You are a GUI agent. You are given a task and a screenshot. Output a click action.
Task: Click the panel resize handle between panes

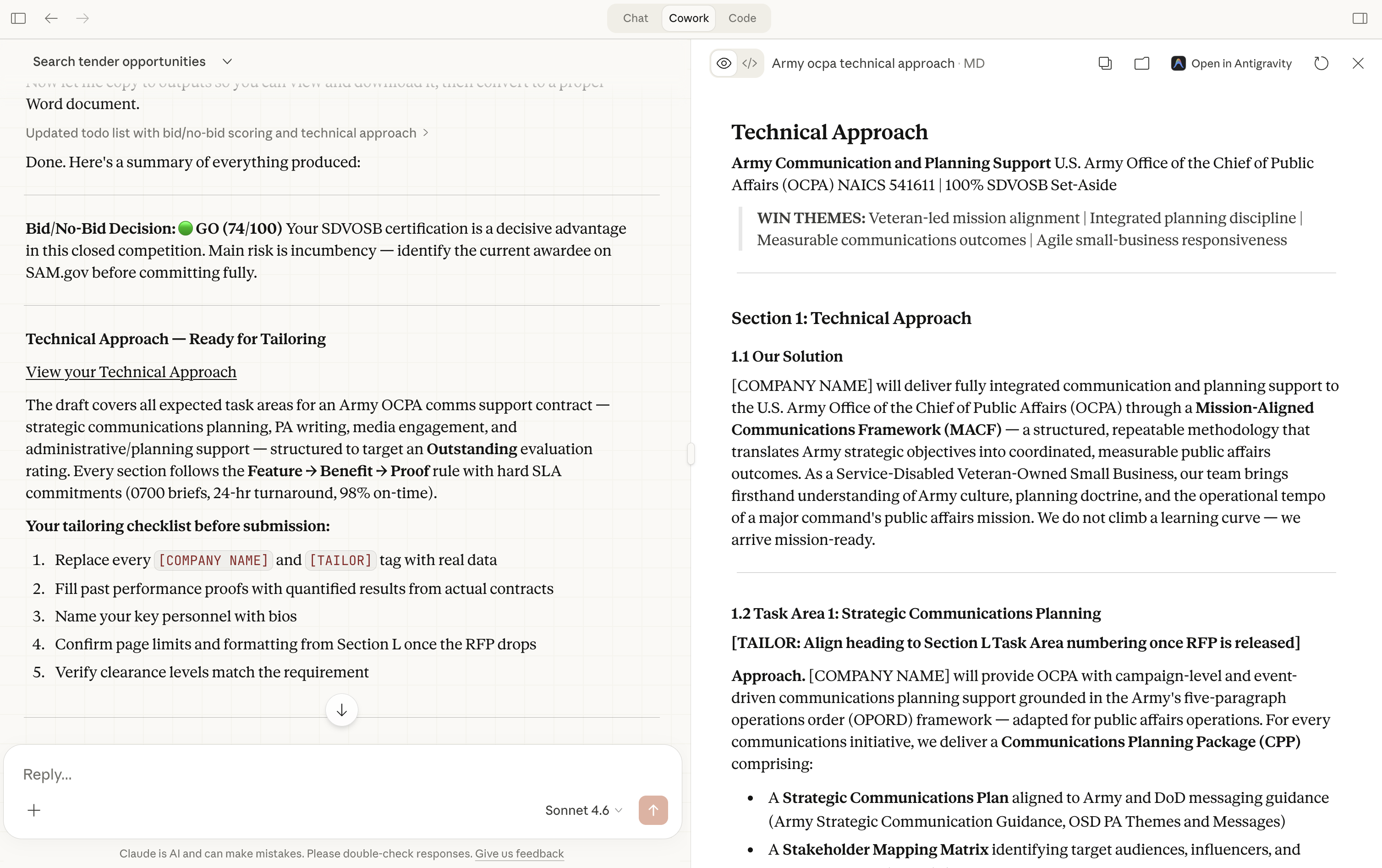point(691,454)
